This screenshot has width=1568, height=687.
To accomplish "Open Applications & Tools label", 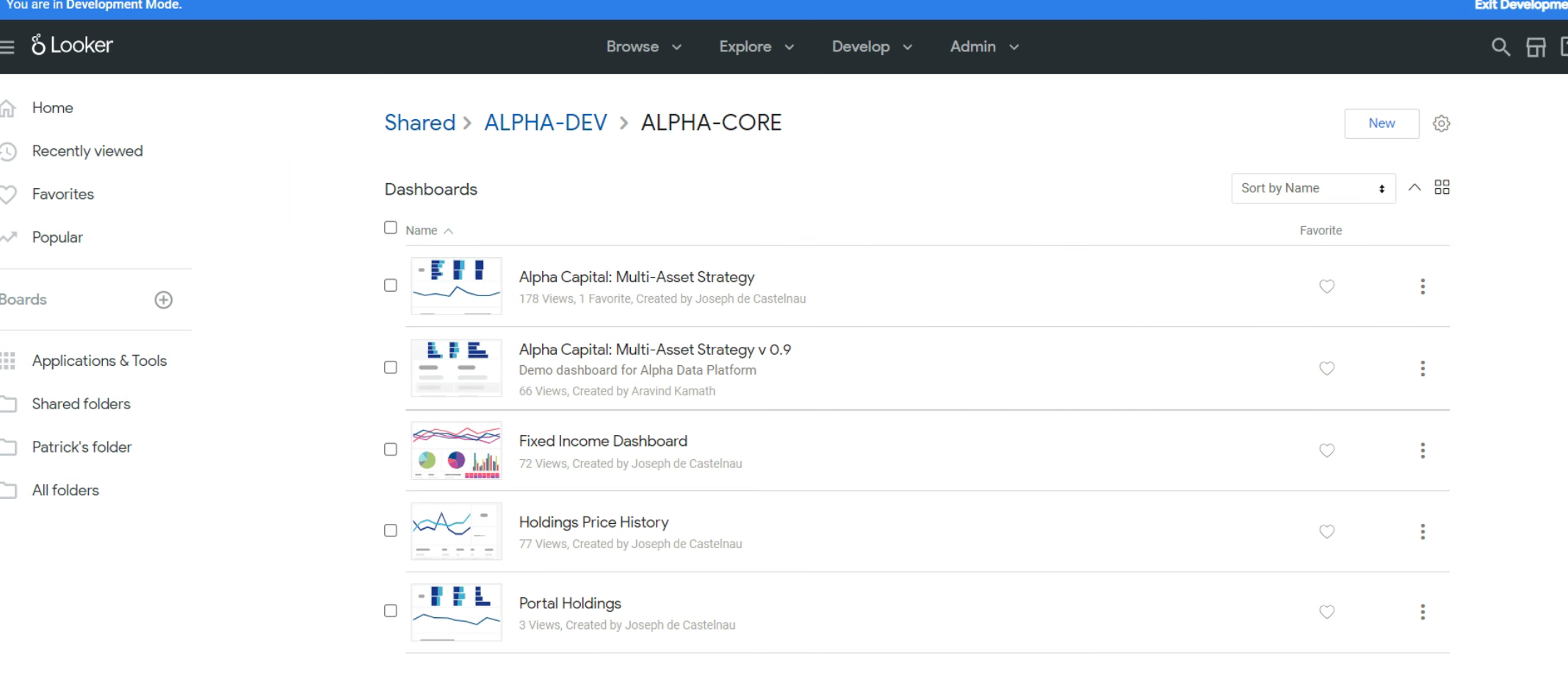I will tap(99, 361).
